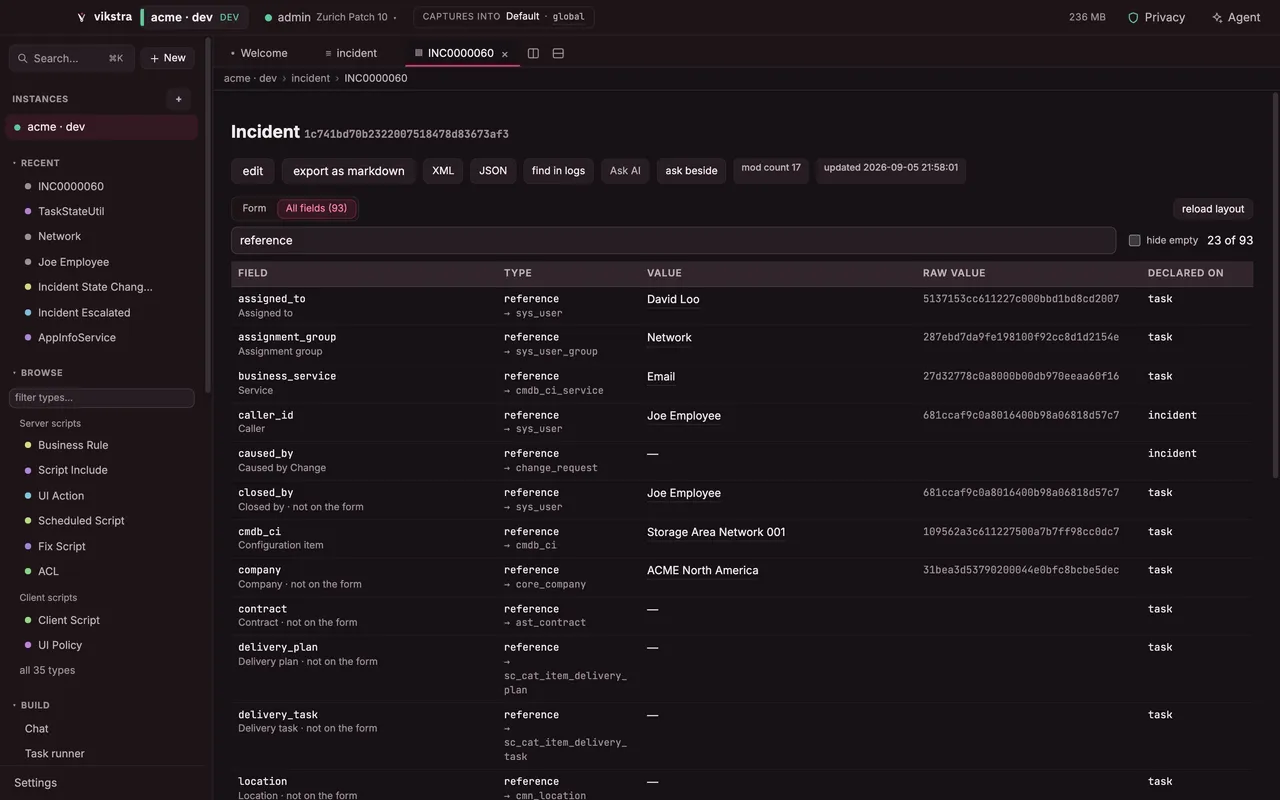Click the find in logs button

point(558,171)
